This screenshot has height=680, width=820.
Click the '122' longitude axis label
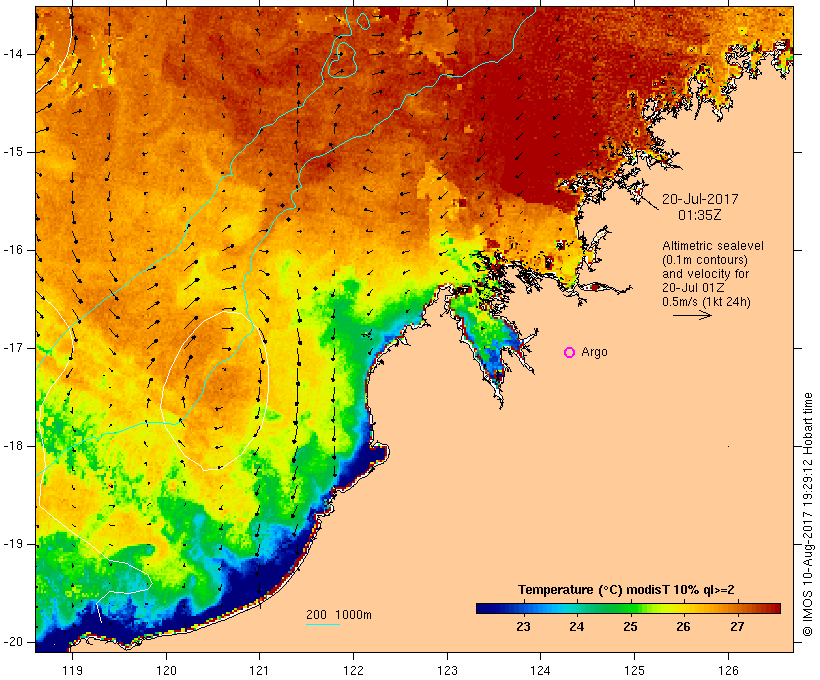coord(354,670)
